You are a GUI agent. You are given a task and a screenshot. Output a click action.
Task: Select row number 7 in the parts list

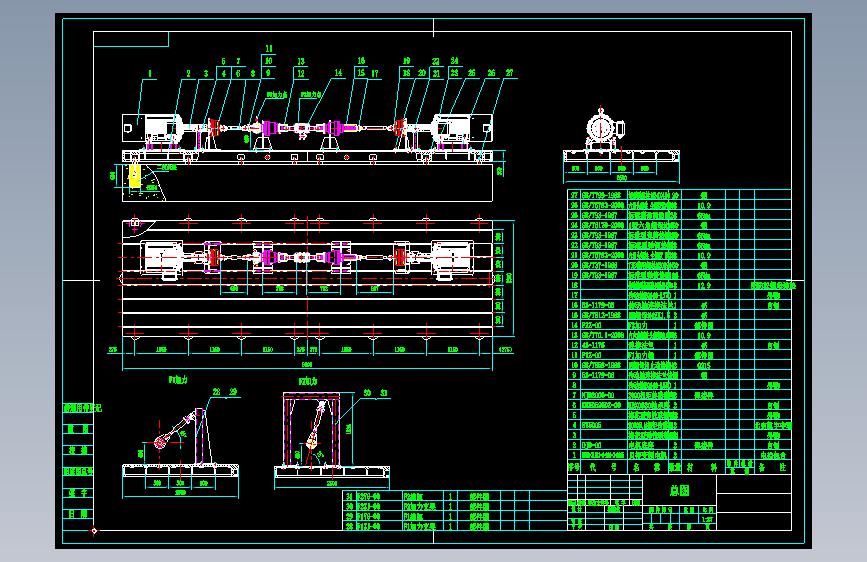pos(574,396)
